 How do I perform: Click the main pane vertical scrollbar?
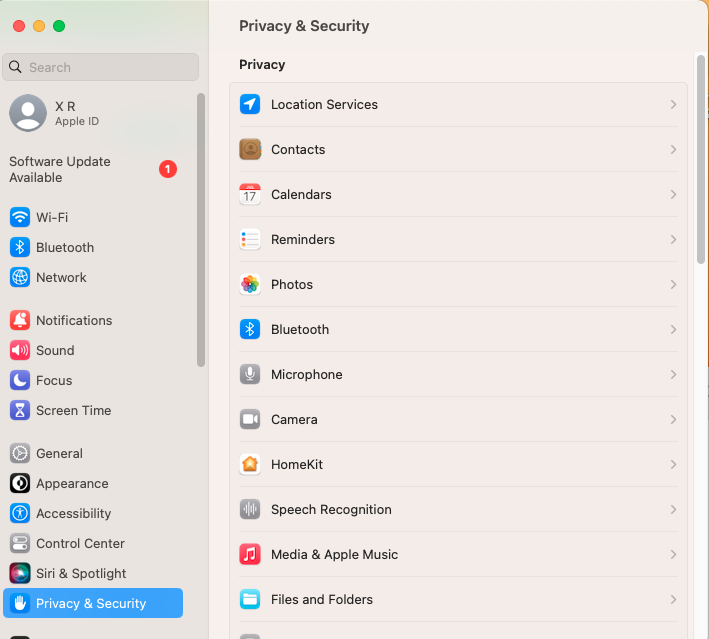coord(700,159)
